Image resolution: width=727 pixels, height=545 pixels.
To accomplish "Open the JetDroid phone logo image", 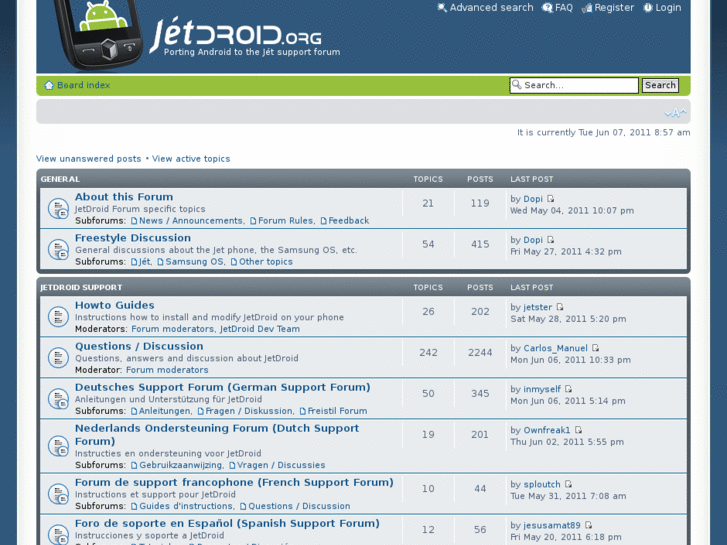I will tap(99, 33).
